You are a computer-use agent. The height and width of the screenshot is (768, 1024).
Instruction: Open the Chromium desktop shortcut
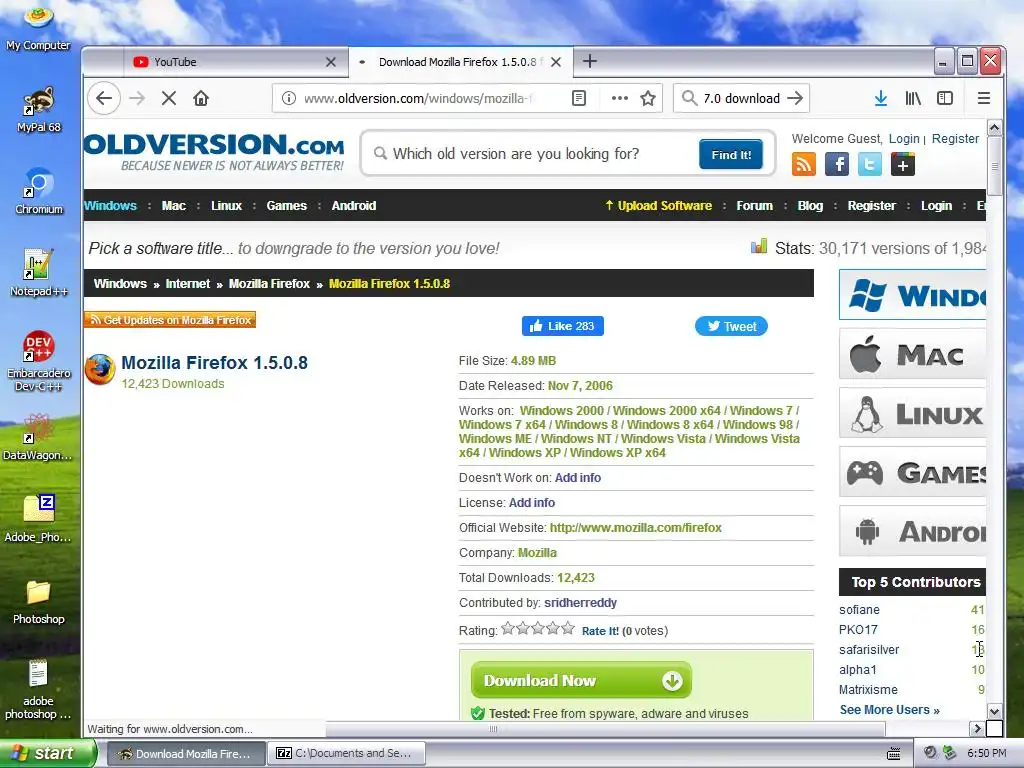(x=39, y=191)
